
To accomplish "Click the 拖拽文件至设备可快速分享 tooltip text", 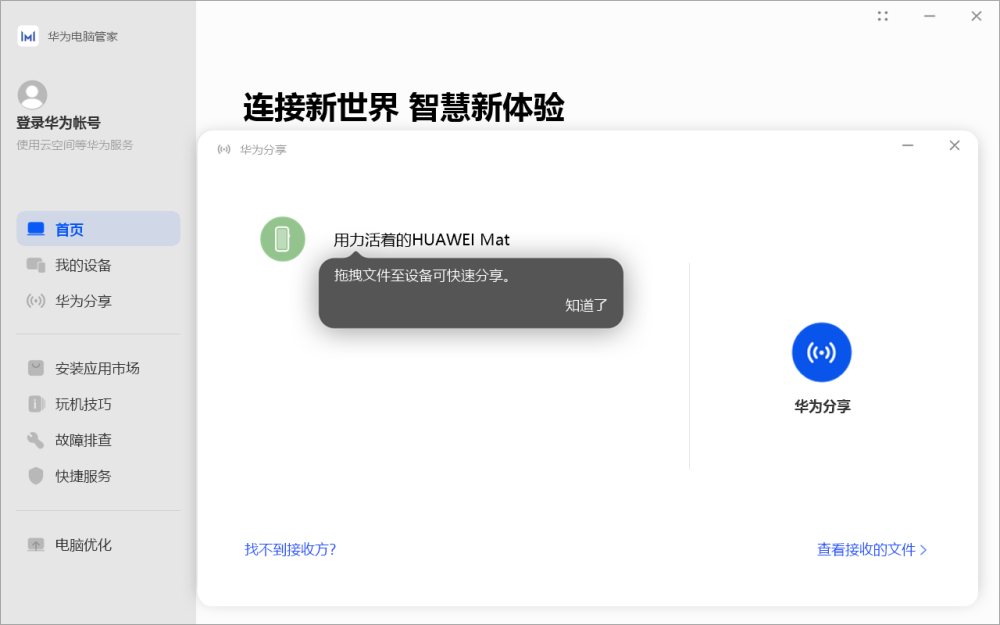I will [422, 276].
